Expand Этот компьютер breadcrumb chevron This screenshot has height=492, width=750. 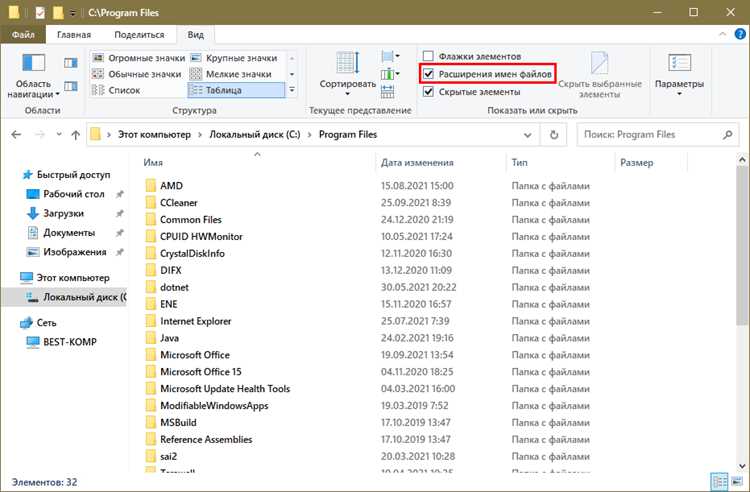[200, 135]
